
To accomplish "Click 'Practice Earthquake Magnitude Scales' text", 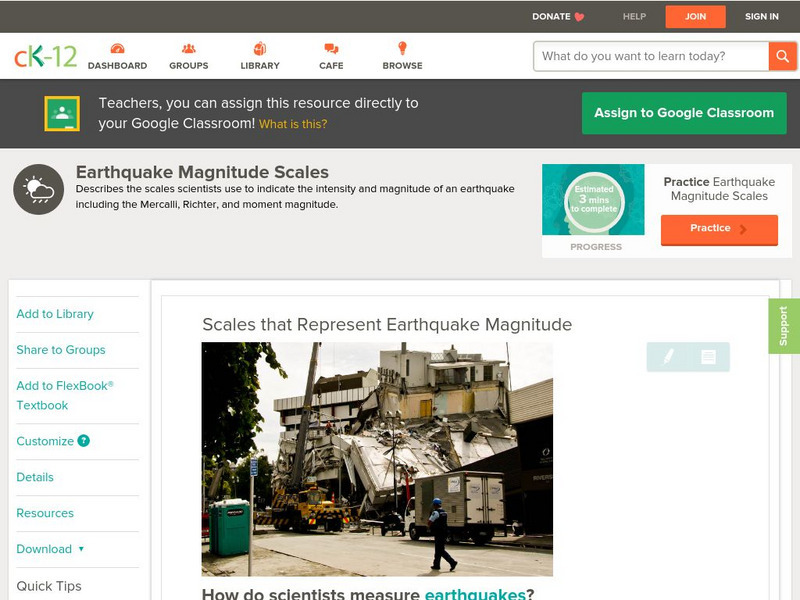I will pyautogui.click(x=719, y=189).
